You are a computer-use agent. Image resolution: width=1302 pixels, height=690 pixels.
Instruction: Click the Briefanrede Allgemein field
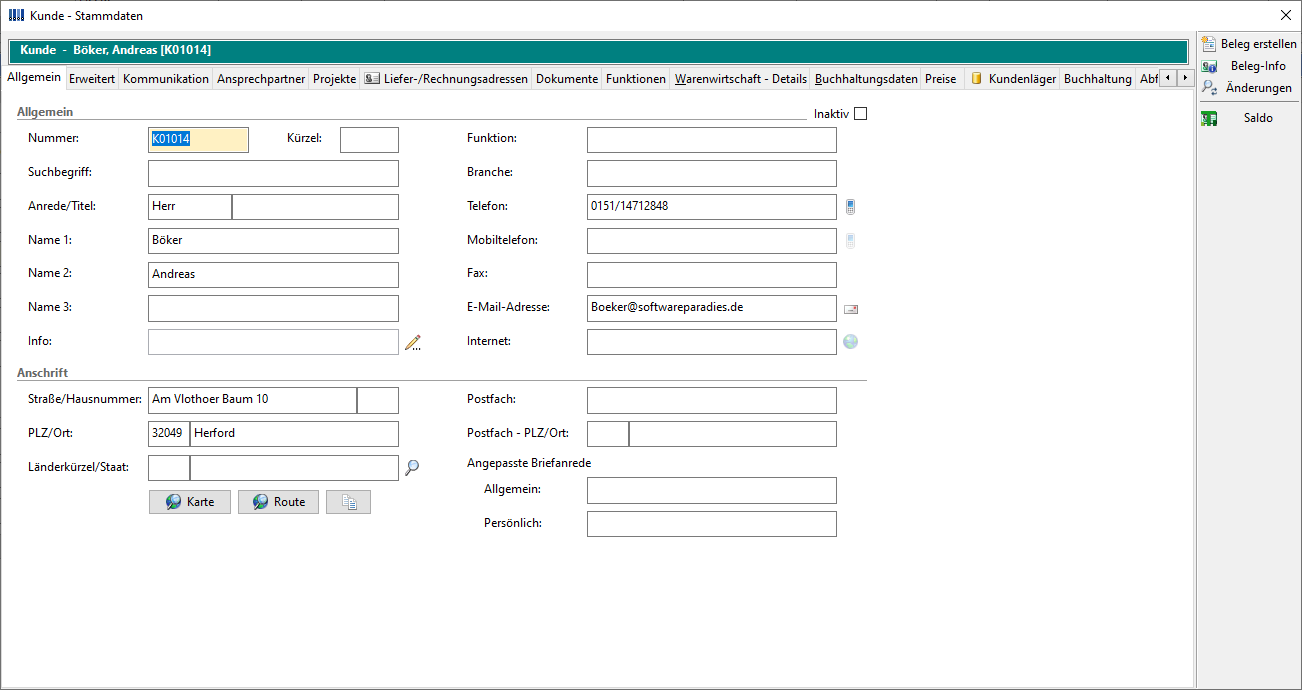pyautogui.click(x=712, y=490)
